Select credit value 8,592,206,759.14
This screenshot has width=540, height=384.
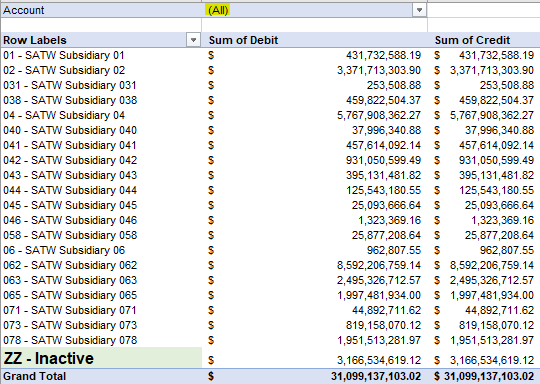pyautogui.click(x=492, y=265)
